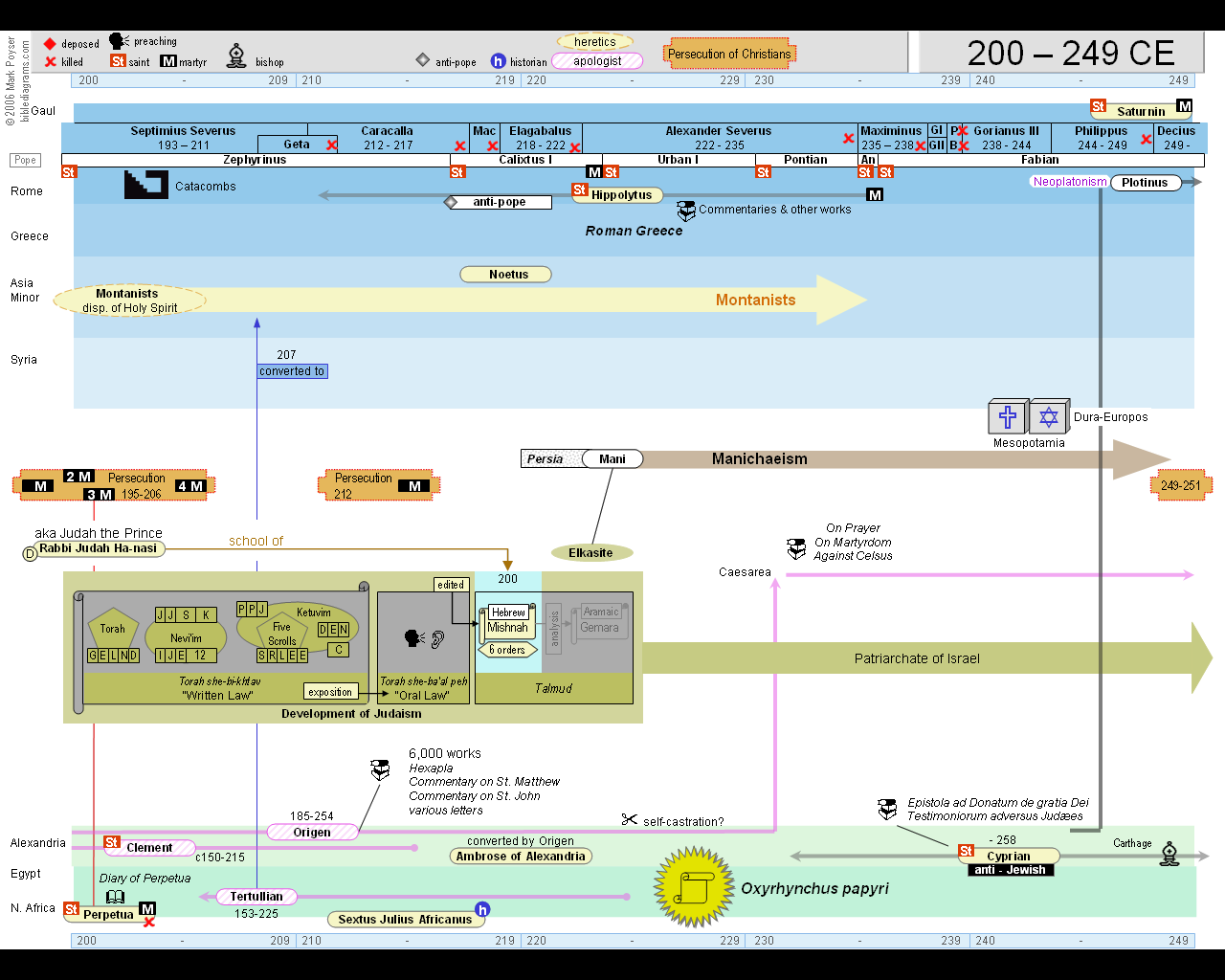Click the historian badge on Sextus Julius Africanus
1225x980 pixels.
[x=482, y=909]
